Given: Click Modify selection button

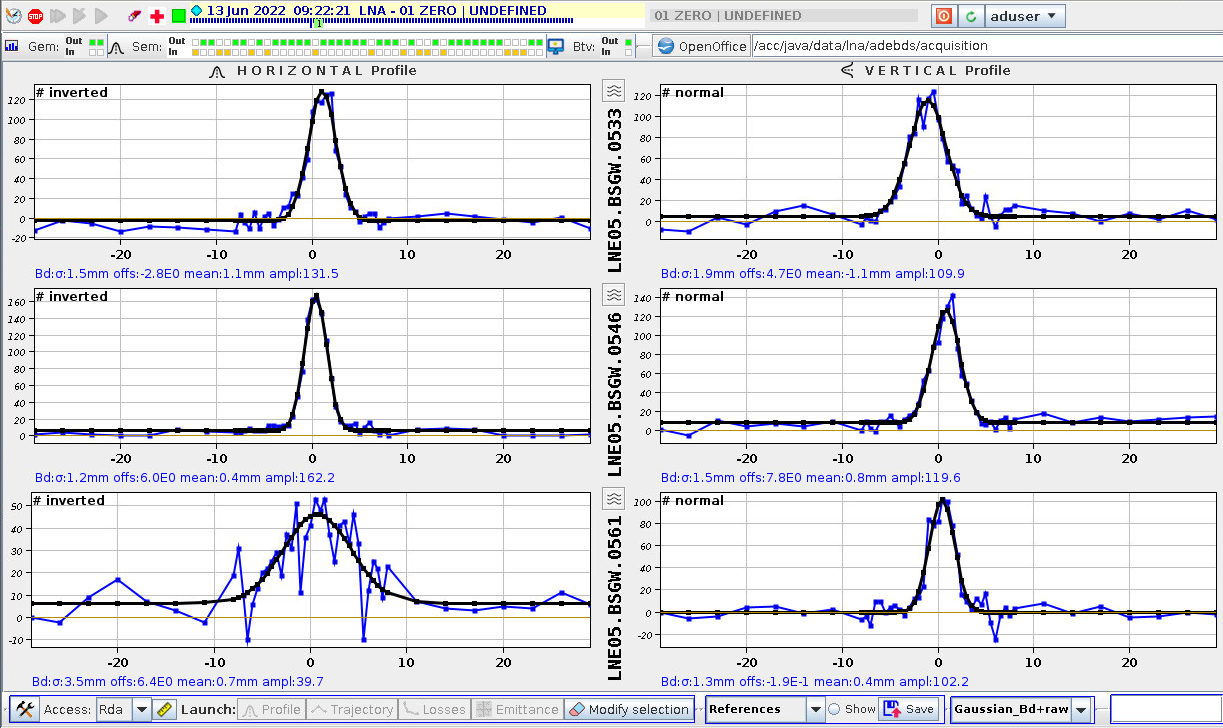Looking at the screenshot, I should pos(629,709).
